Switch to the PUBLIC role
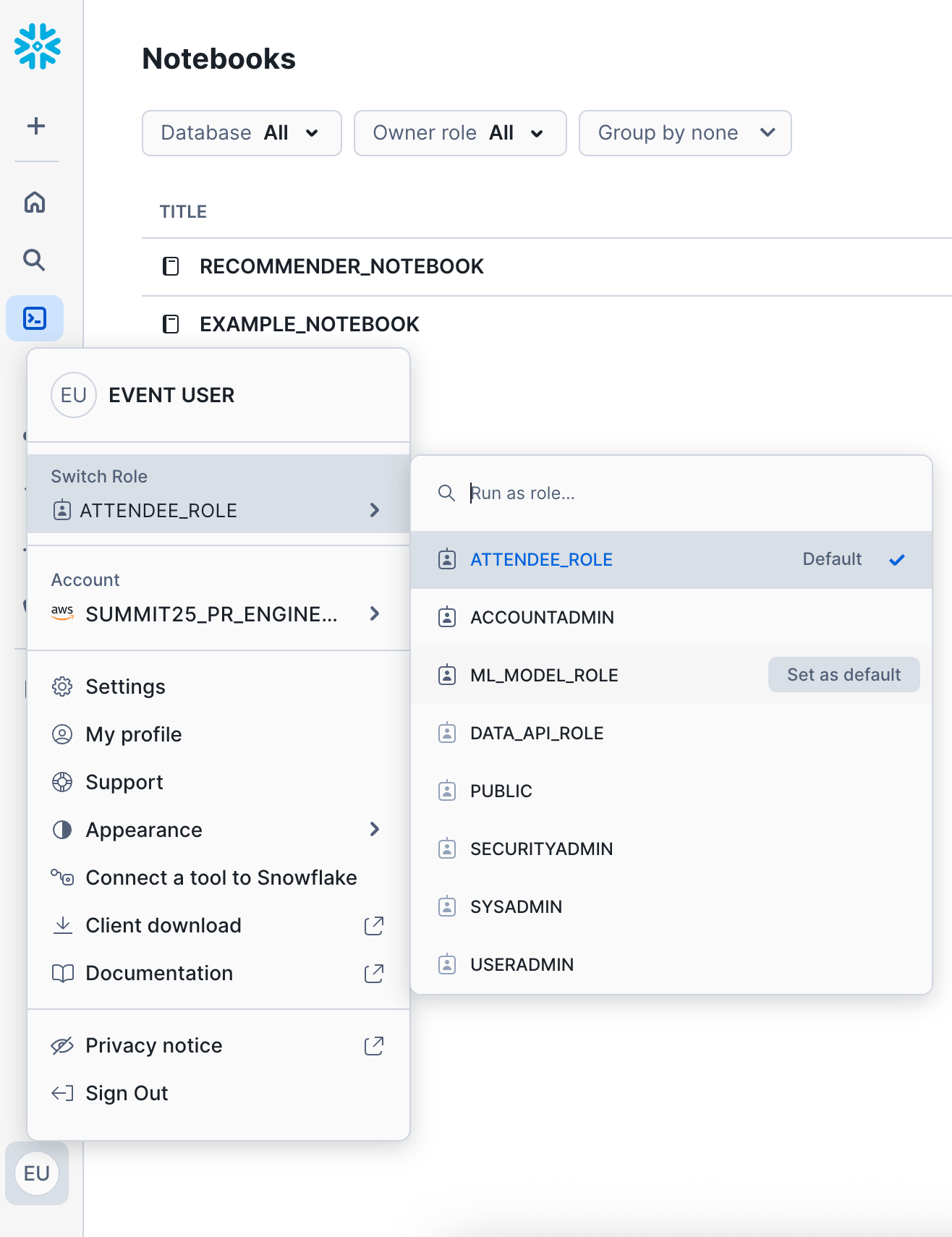This screenshot has height=1237, width=952. [x=671, y=791]
